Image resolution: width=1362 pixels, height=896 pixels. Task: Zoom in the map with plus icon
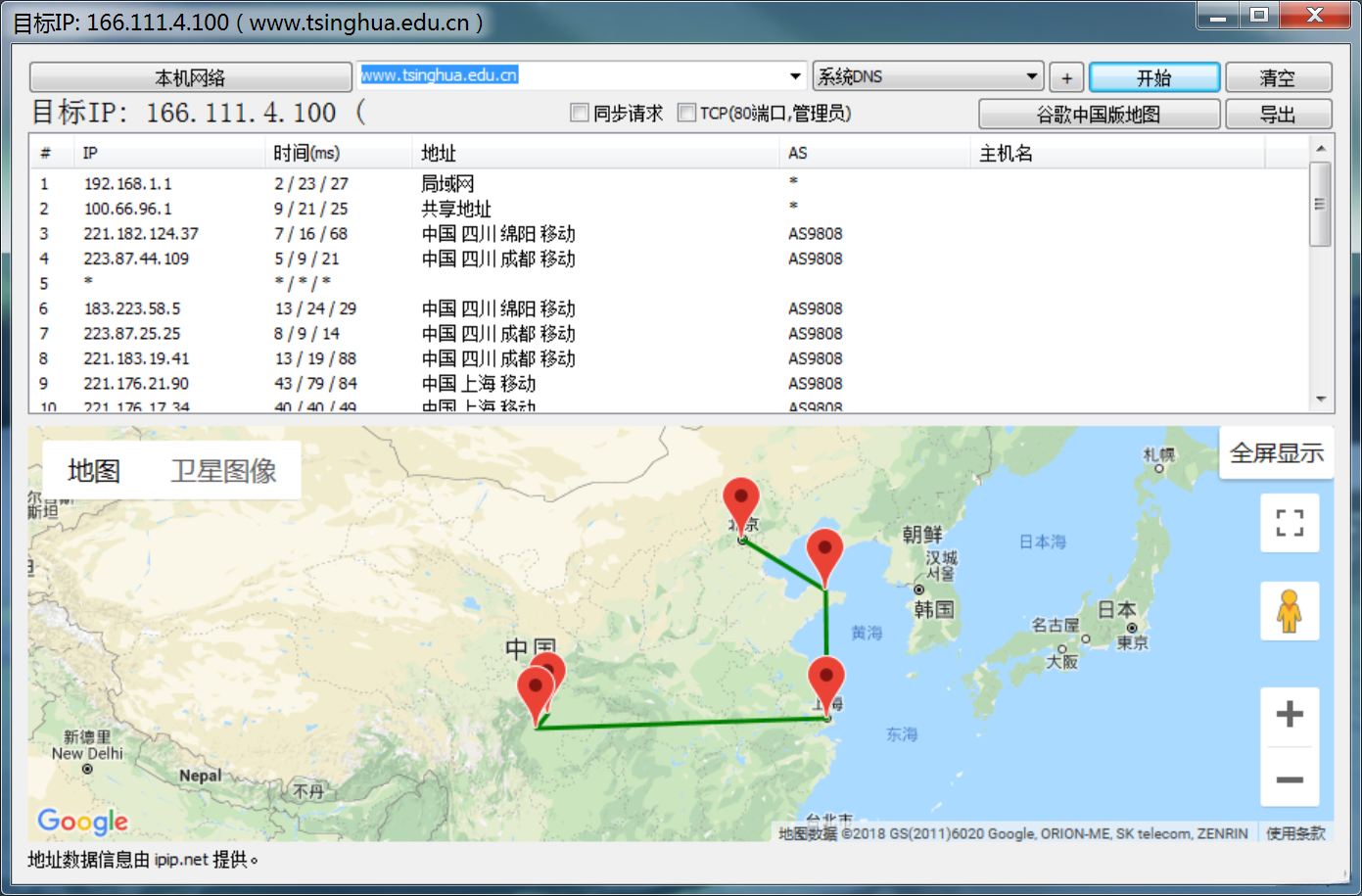point(1290,714)
